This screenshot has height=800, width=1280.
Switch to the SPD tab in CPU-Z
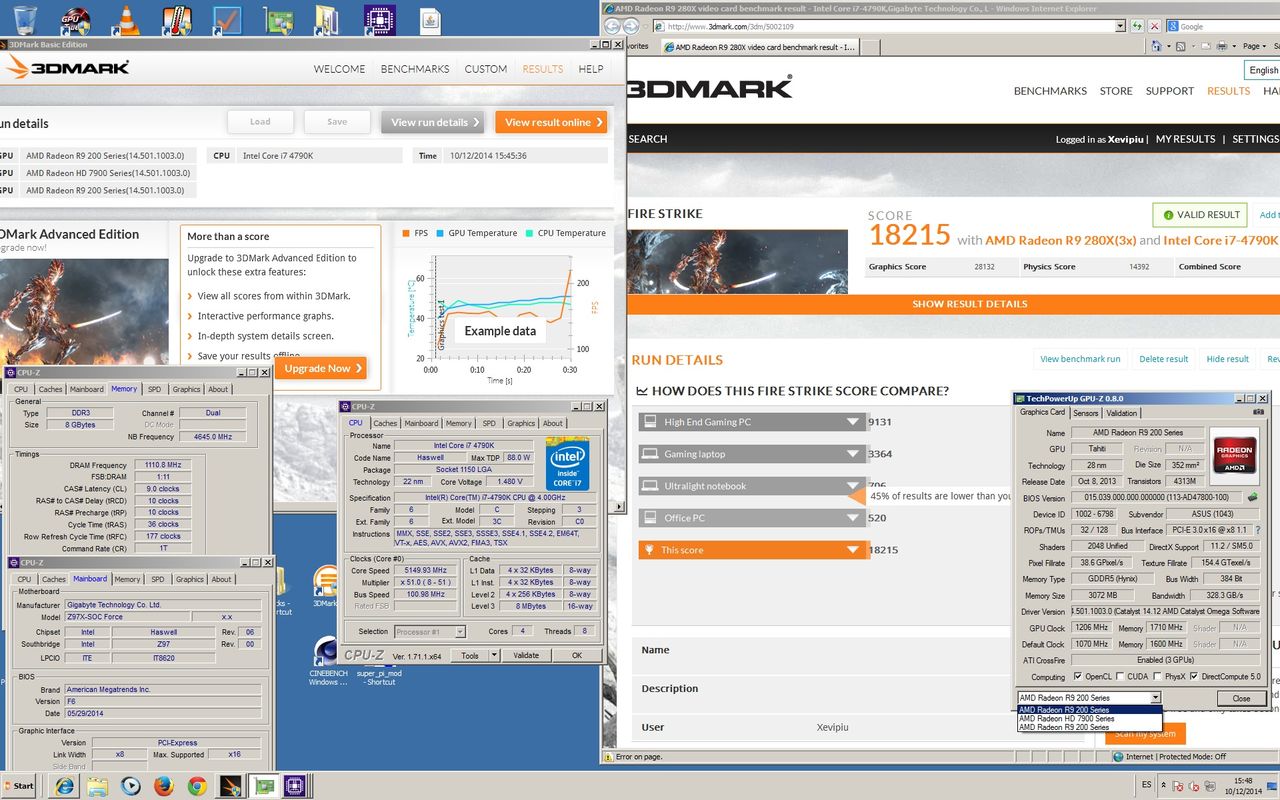489,423
